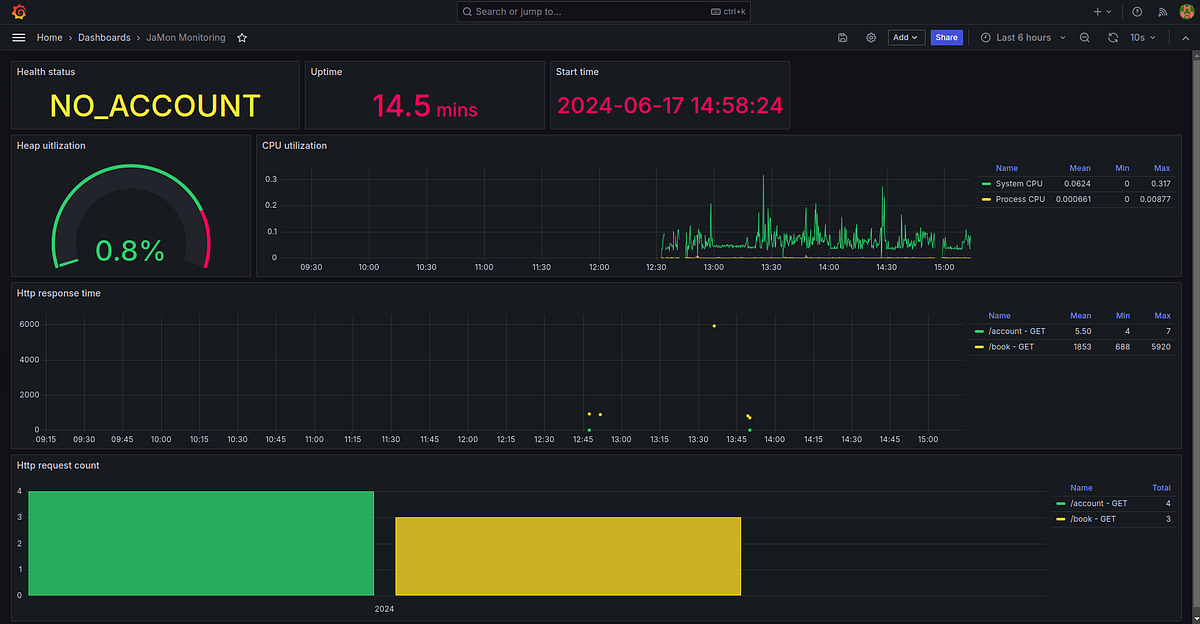Go to Home breadcrumb
This screenshot has height=624, width=1200.
pyautogui.click(x=50, y=37)
